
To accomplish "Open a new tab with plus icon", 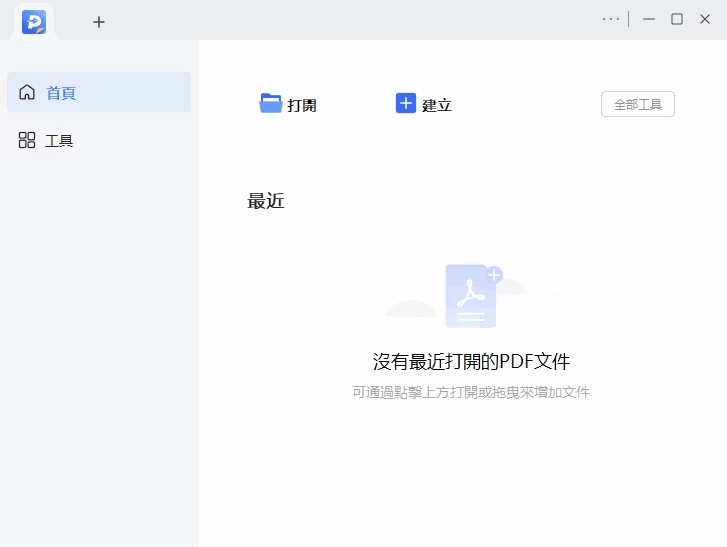I will point(99,21).
